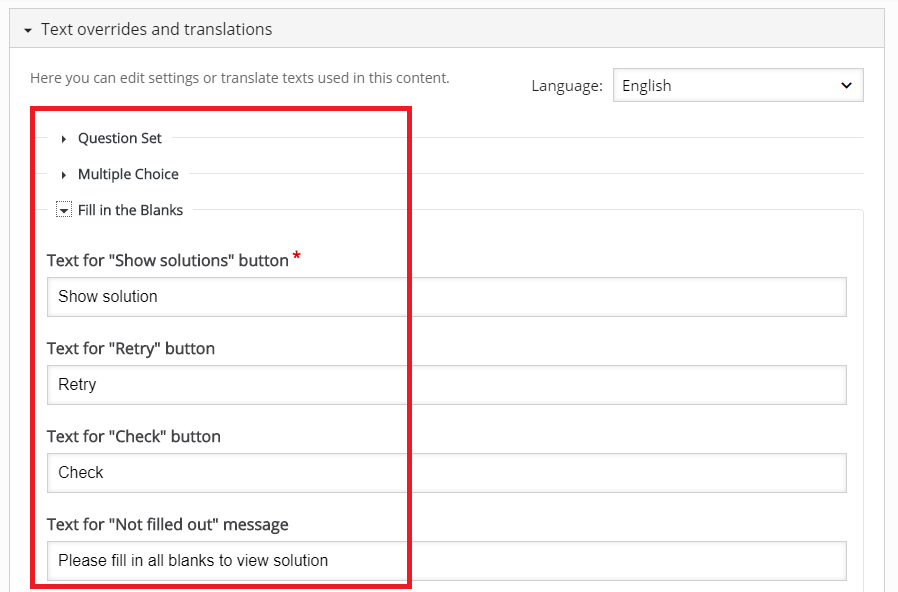Image resolution: width=898 pixels, height=592 pixels.
Task: Click the Text for "Retry" button label
Action: click(131, 349)
